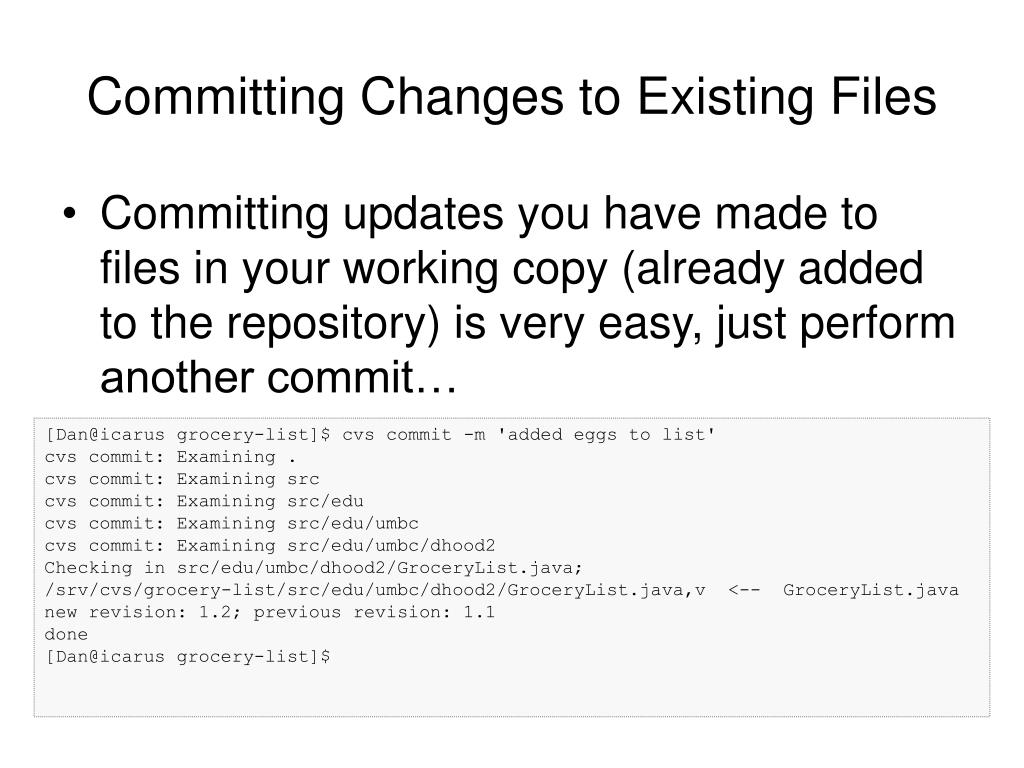The width and height of the screenshot is (1024, 768).
Task: Click 'previous revision: 1.1' text
Action: coord(374,613)
